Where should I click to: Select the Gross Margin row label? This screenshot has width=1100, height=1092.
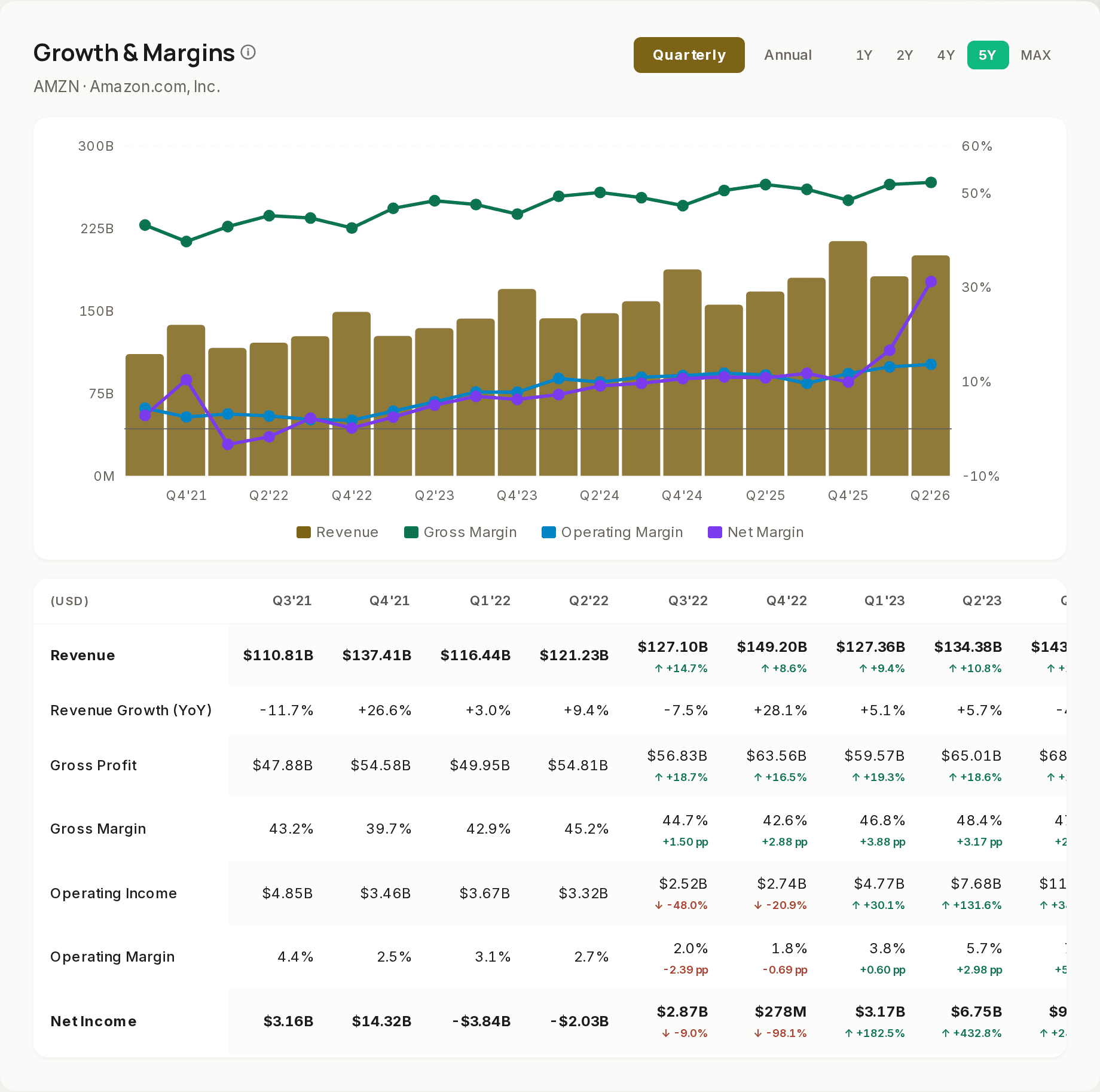click(98, 829)
